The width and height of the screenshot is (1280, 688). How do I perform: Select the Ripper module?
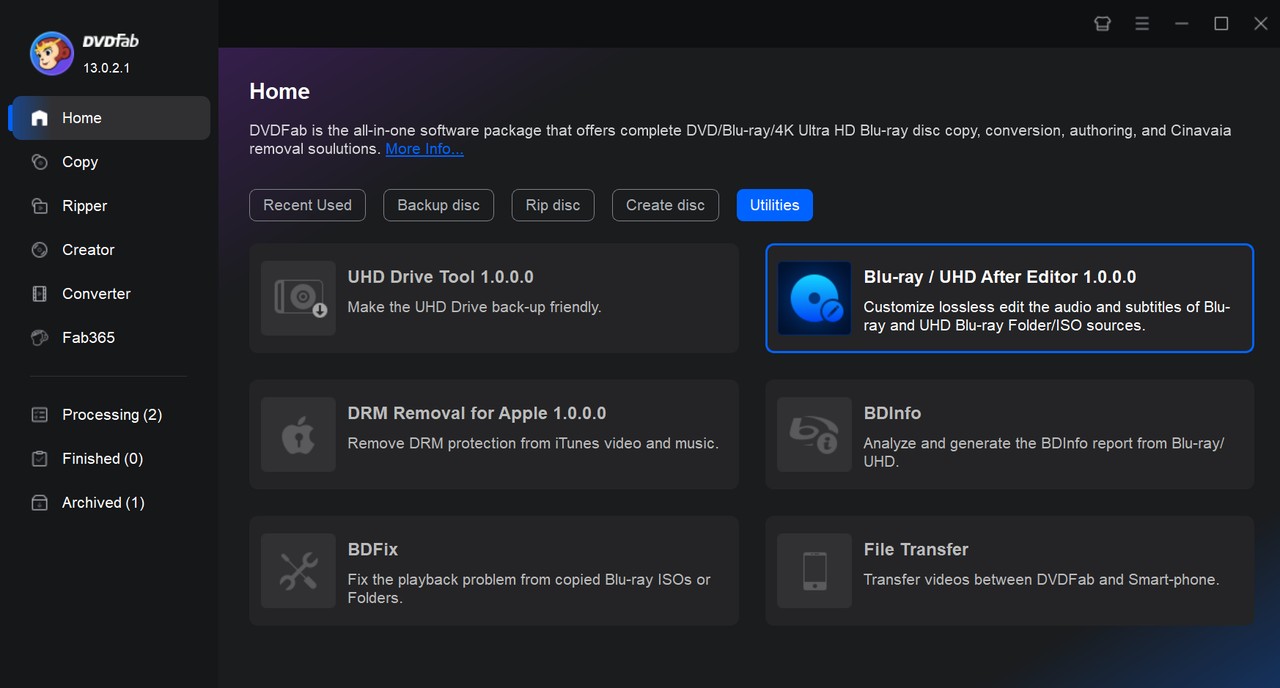tap(84, 205)
